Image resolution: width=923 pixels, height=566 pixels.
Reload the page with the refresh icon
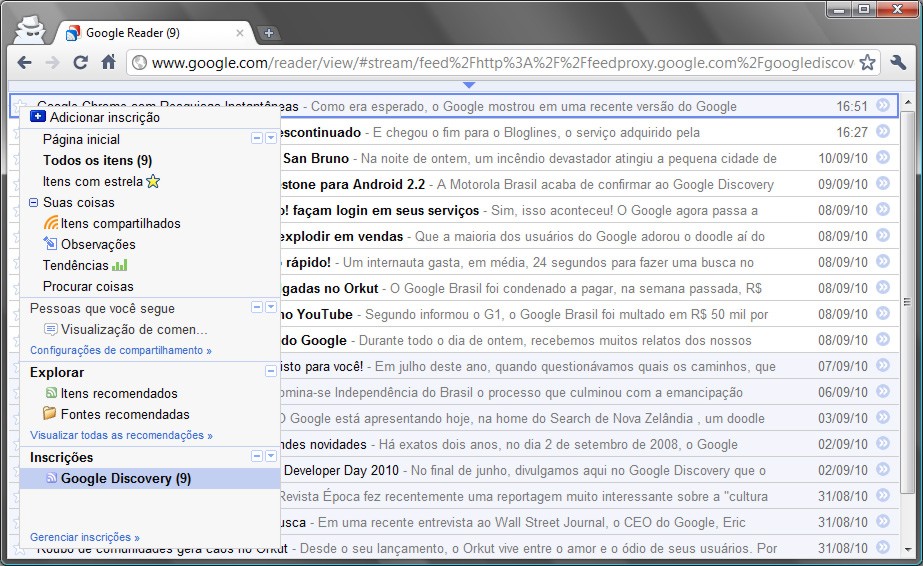[x=80, y=62]
